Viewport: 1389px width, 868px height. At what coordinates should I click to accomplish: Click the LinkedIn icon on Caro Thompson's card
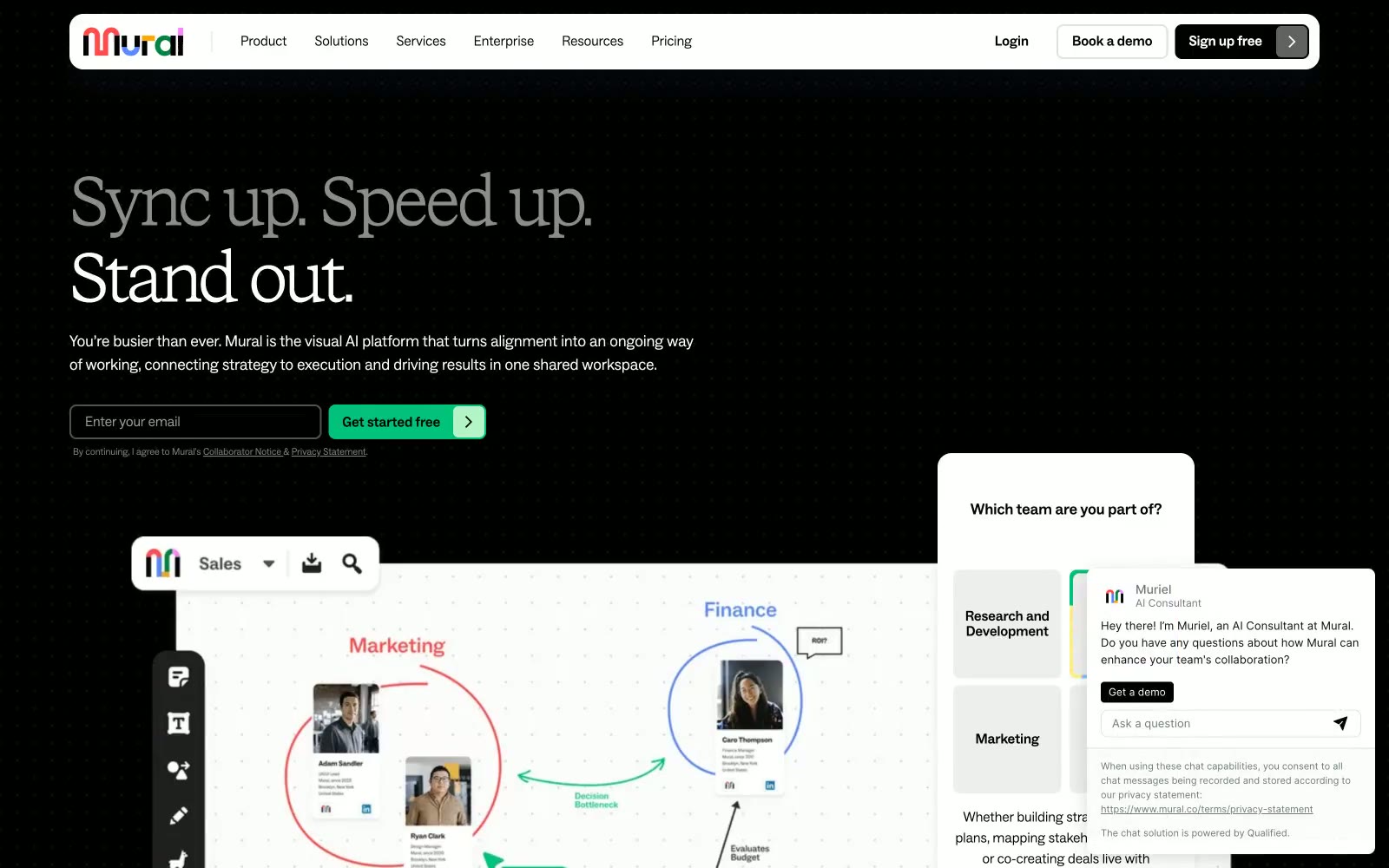tap(770, 786)
